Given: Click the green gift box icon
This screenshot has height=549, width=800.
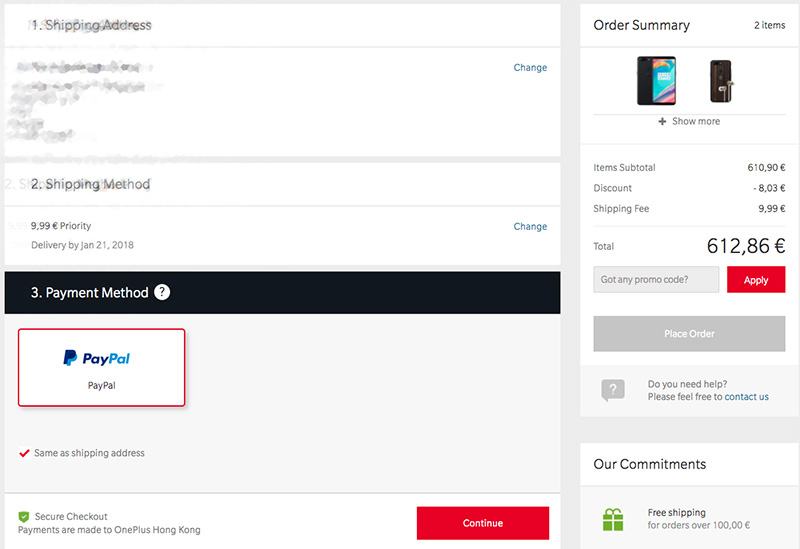Looking at the screenshot, I should pos(613,519).
